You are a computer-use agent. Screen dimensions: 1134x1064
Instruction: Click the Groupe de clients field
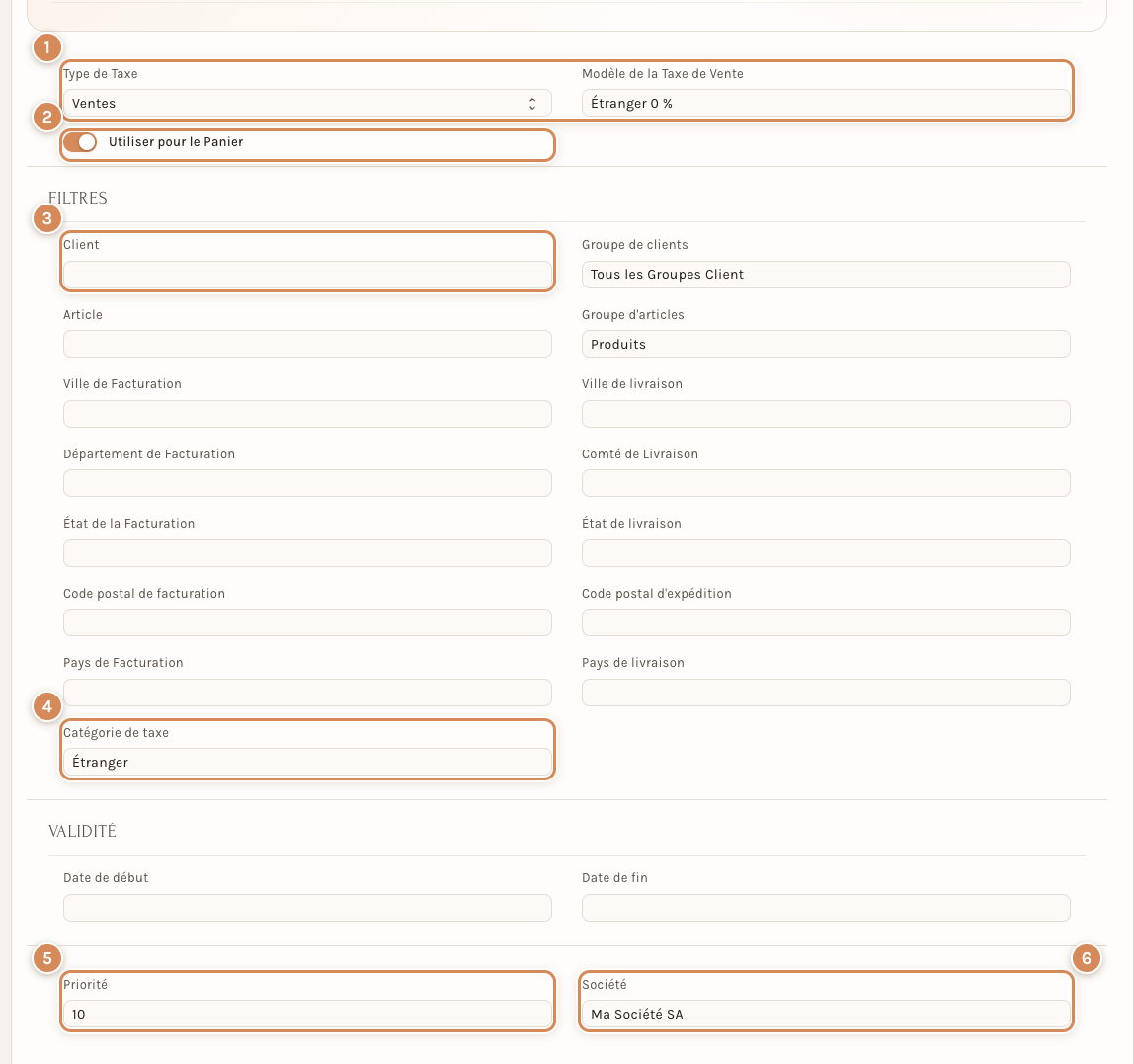point(826,275)
